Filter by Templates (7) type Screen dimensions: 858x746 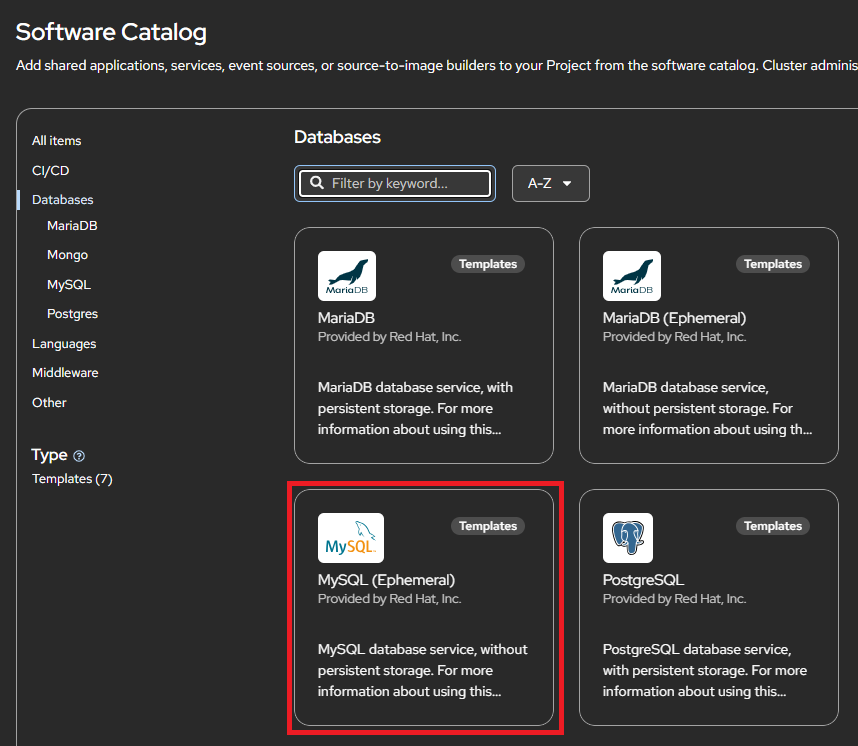pyautogui.click(x=72, y=479)
